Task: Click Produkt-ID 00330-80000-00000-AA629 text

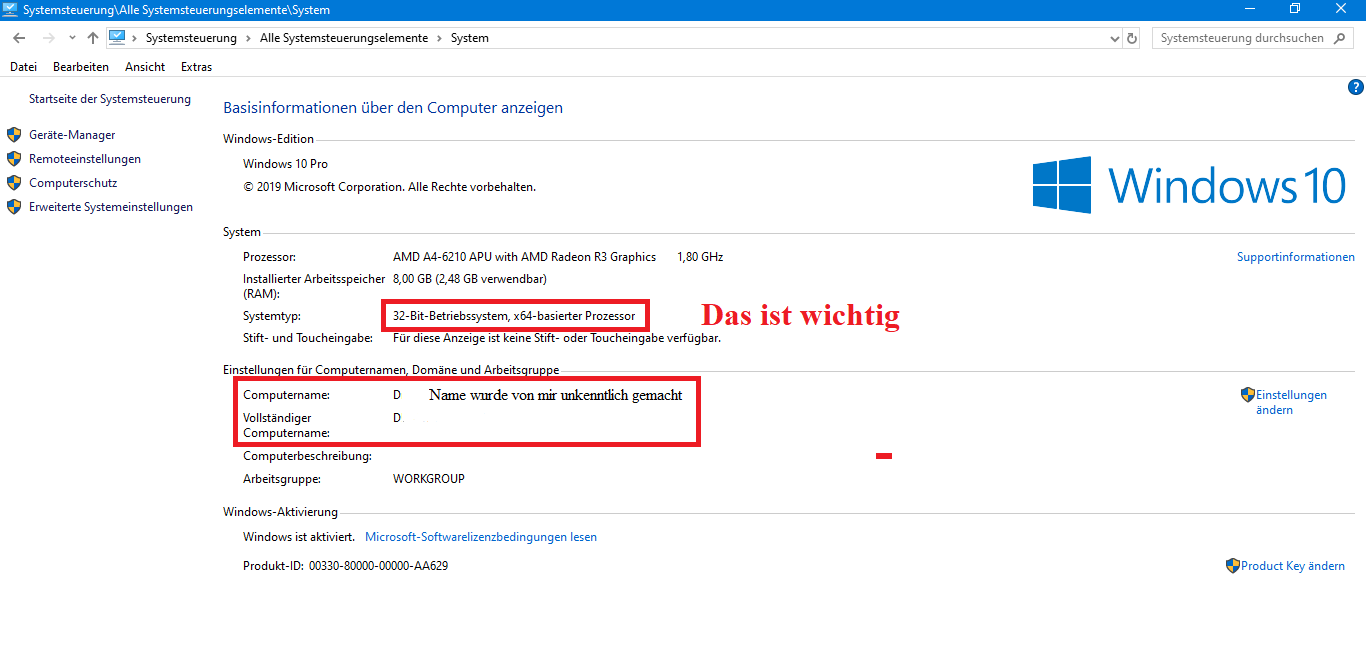Action: coord(345,566)
